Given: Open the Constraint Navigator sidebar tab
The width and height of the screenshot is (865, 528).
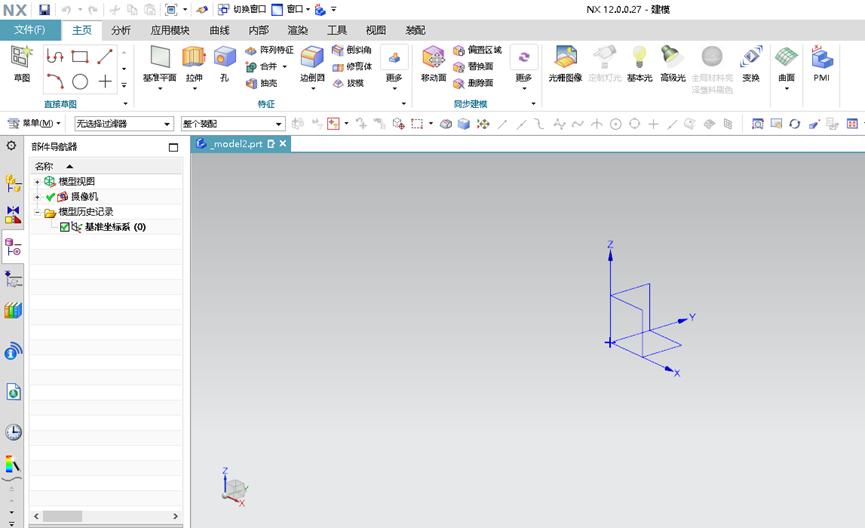Looking at the screenshot, I should (x=13, y=215).
